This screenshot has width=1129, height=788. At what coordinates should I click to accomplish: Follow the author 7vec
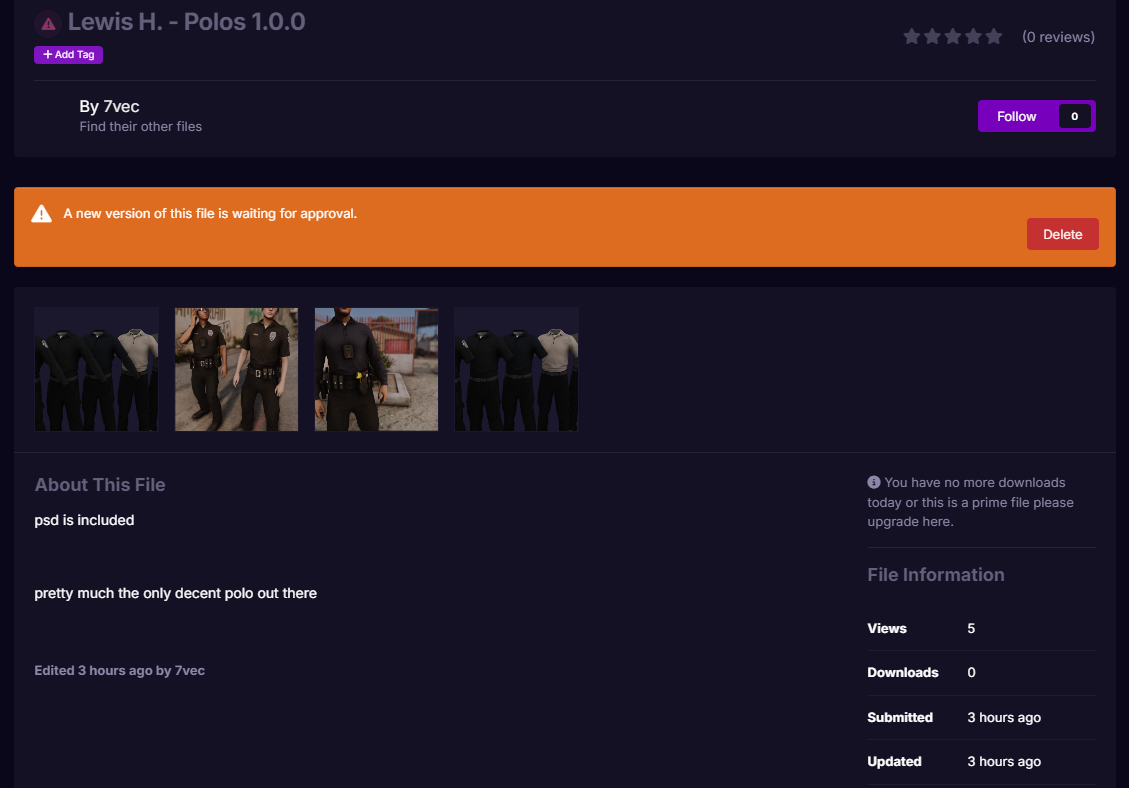coord(1016,116)
